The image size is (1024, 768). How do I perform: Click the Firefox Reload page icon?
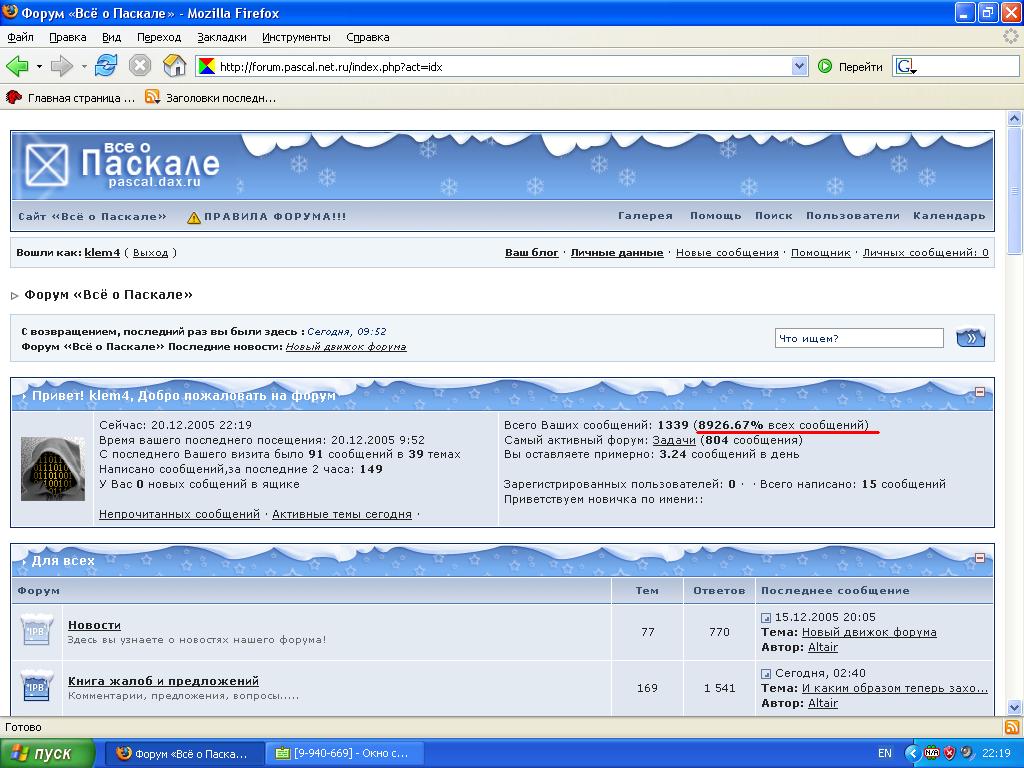click(x=106, y=66)
